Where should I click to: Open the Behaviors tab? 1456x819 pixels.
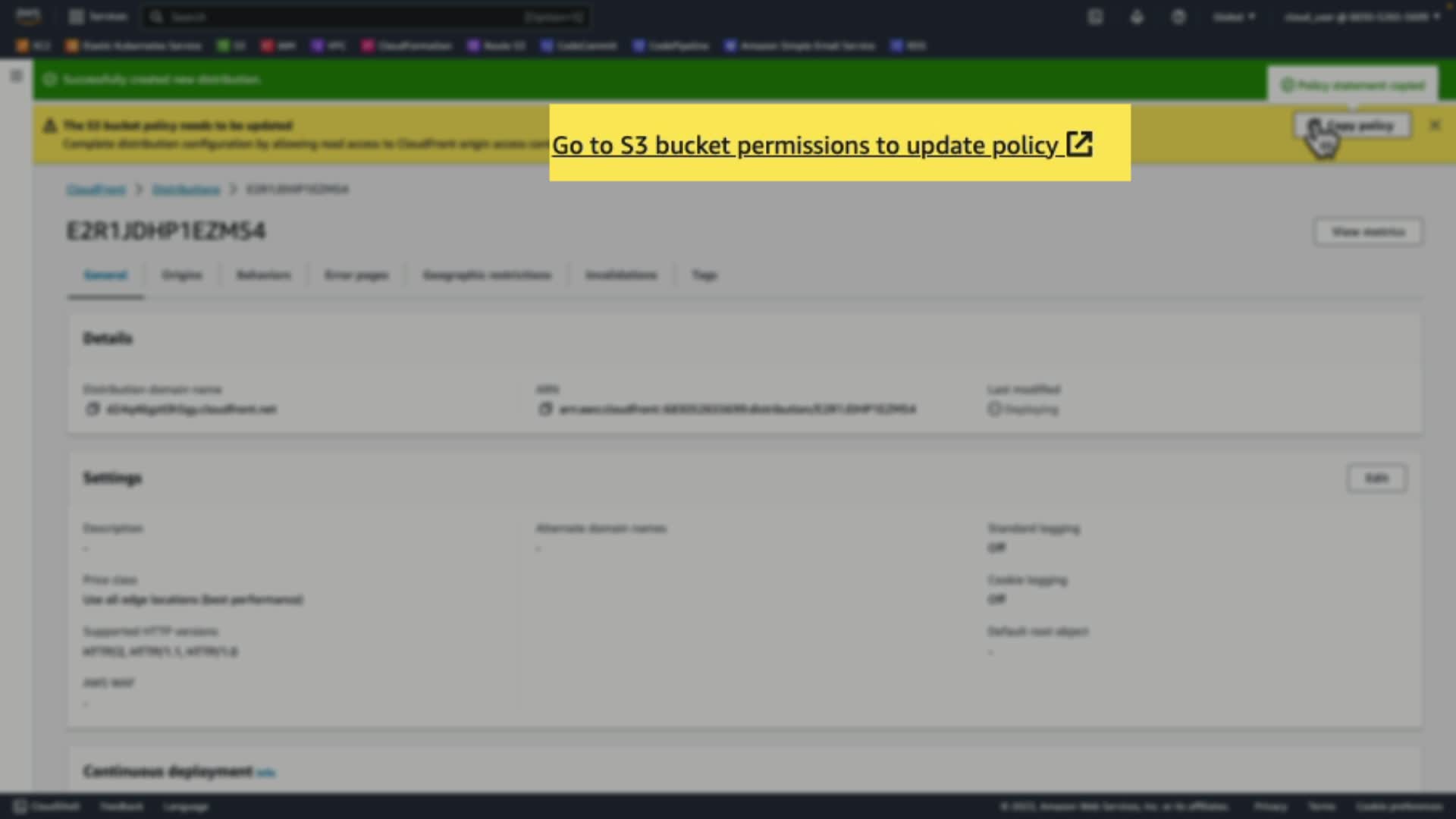263,275
